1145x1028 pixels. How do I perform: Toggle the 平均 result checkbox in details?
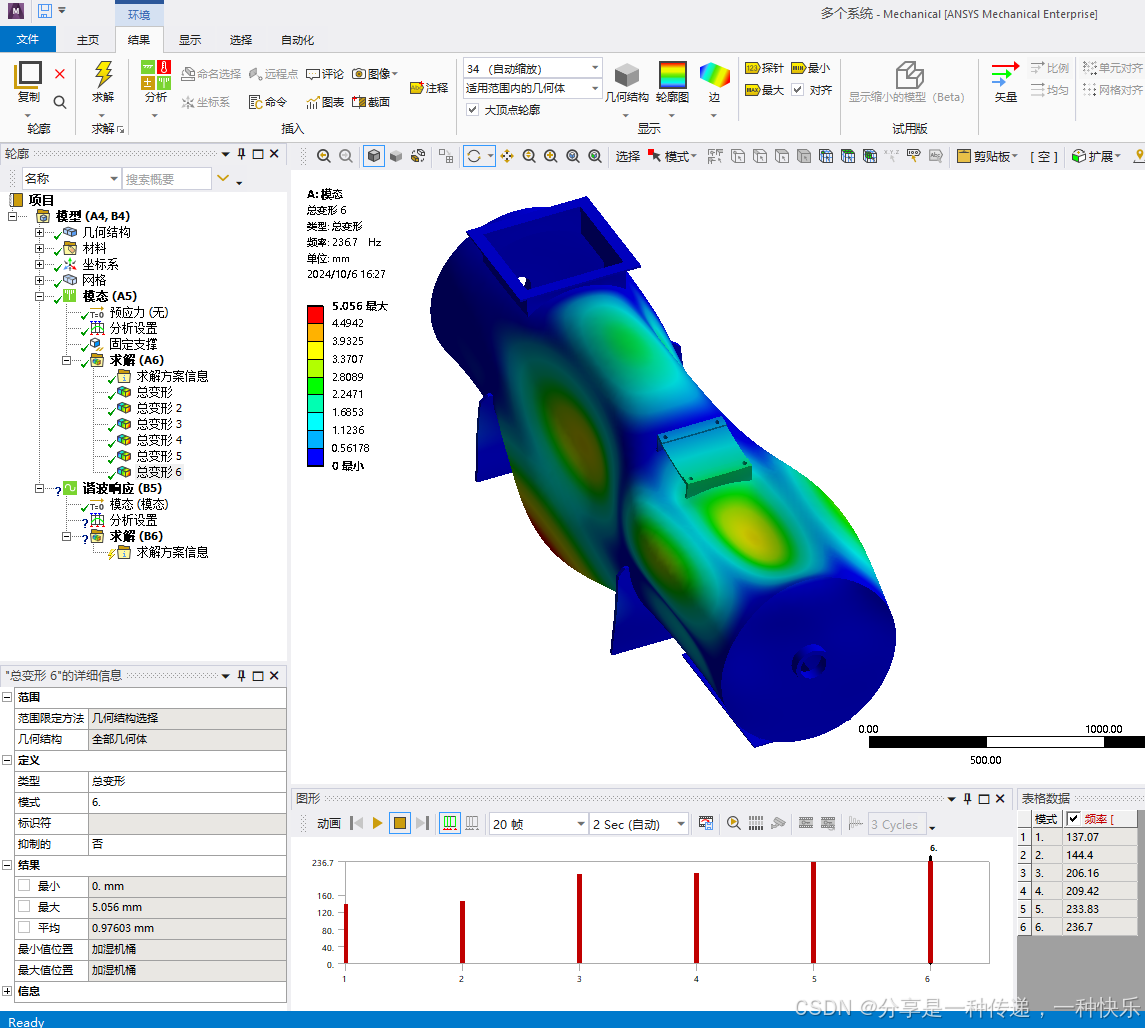click(24, 927)
